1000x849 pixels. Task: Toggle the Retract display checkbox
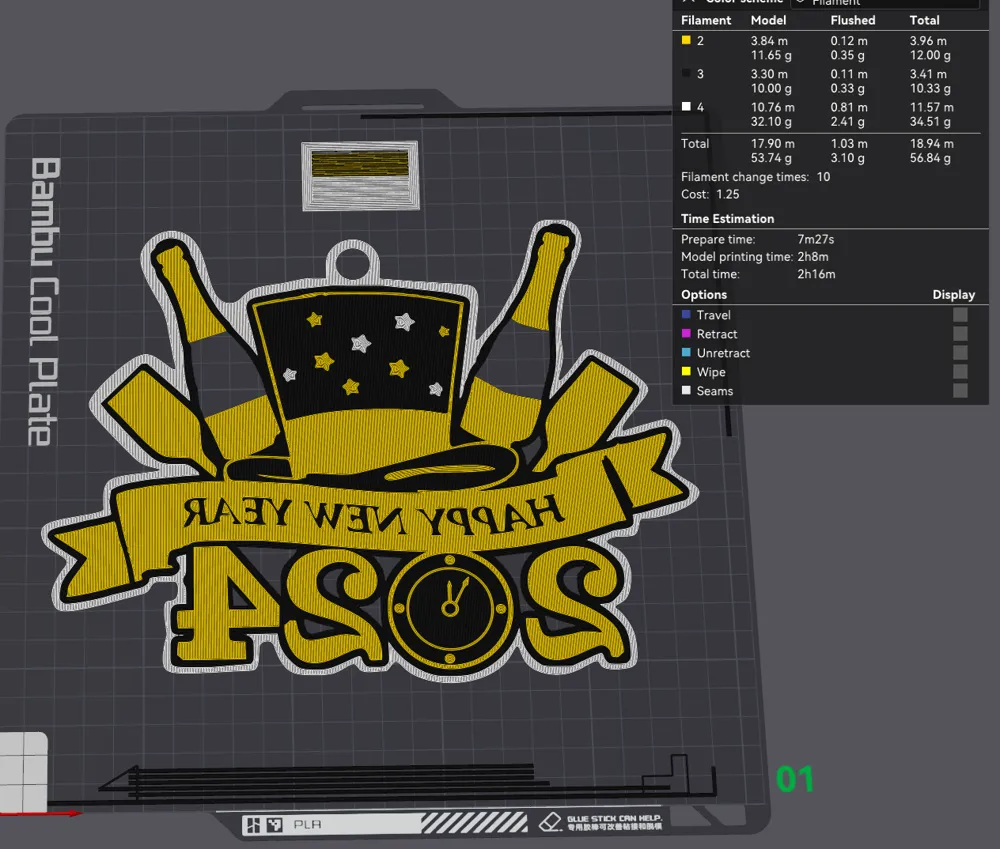[960, 334]
